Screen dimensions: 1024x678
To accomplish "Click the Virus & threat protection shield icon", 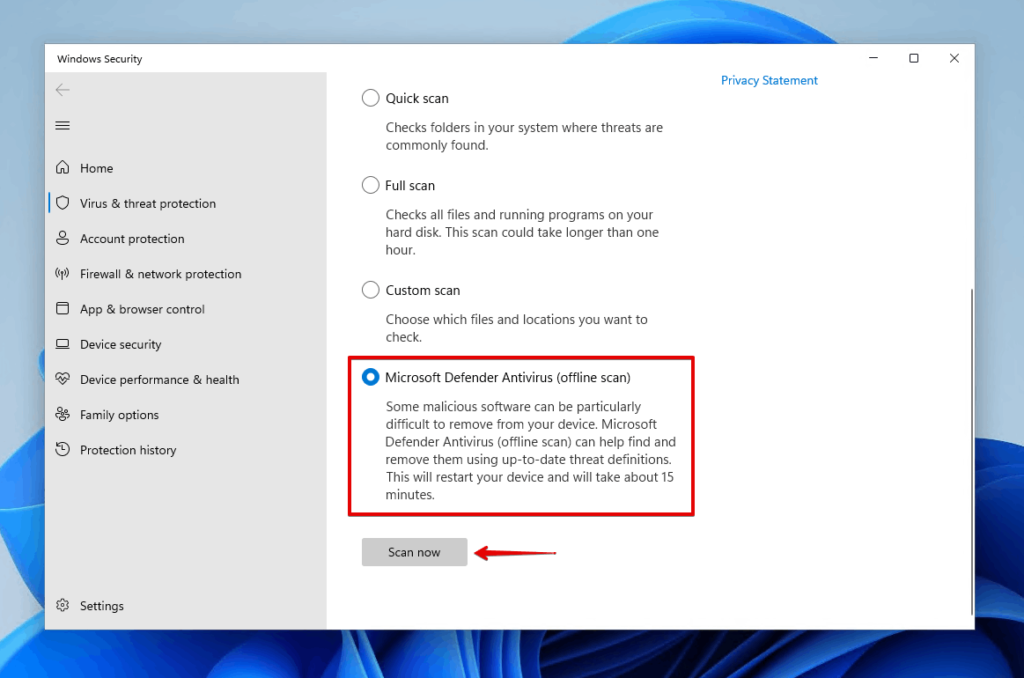I will click(x=63, y=203).
